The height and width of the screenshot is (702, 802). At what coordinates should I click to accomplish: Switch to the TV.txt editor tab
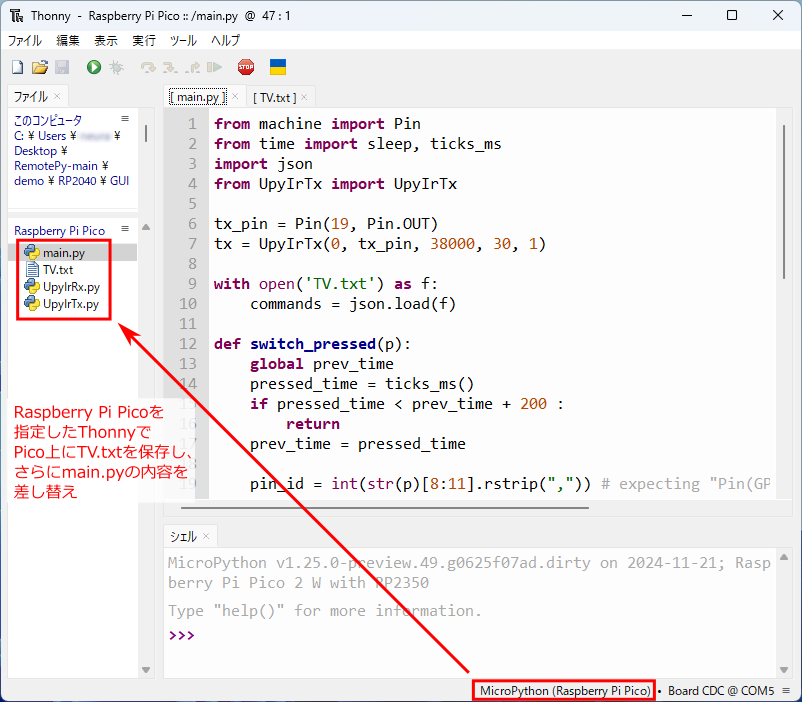[275, 97]
